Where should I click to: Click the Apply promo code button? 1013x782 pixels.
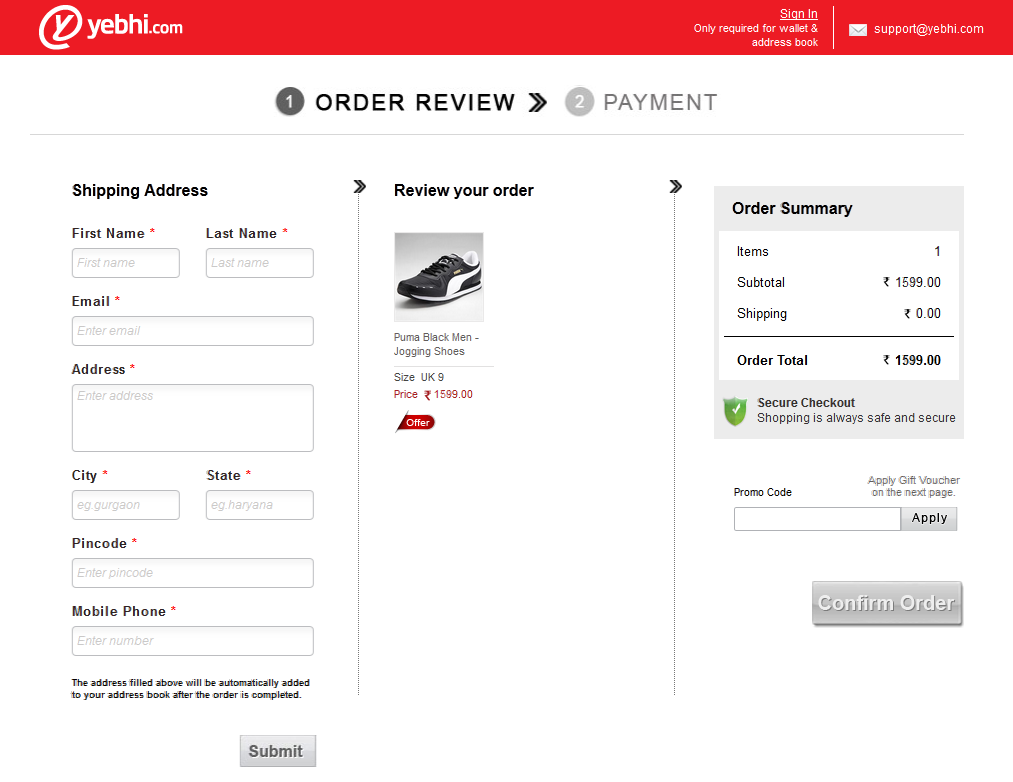929,518
